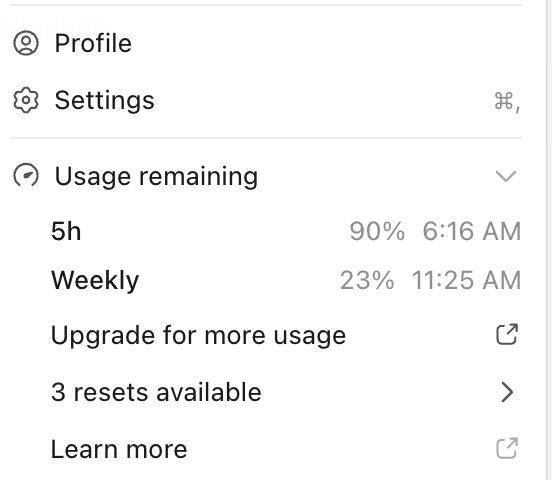
Task: Click the Learn more external link icon
Action: pyautogui.click(x=507, y=449)
